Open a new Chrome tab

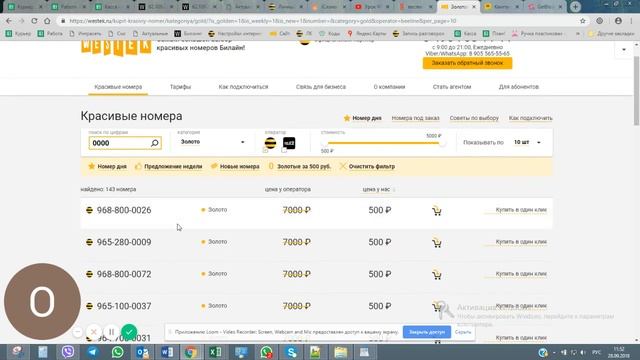[x=576, y=7]
